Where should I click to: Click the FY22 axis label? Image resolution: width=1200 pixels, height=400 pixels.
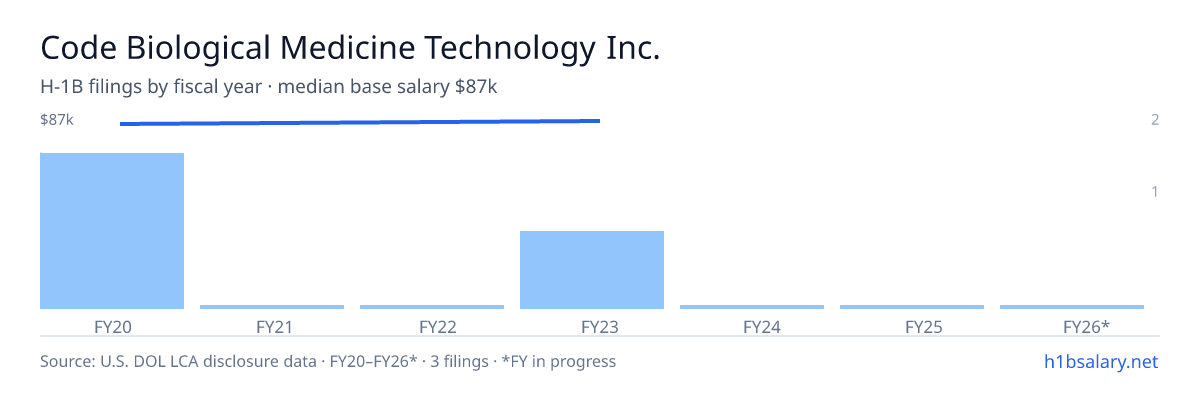point(432,326)
